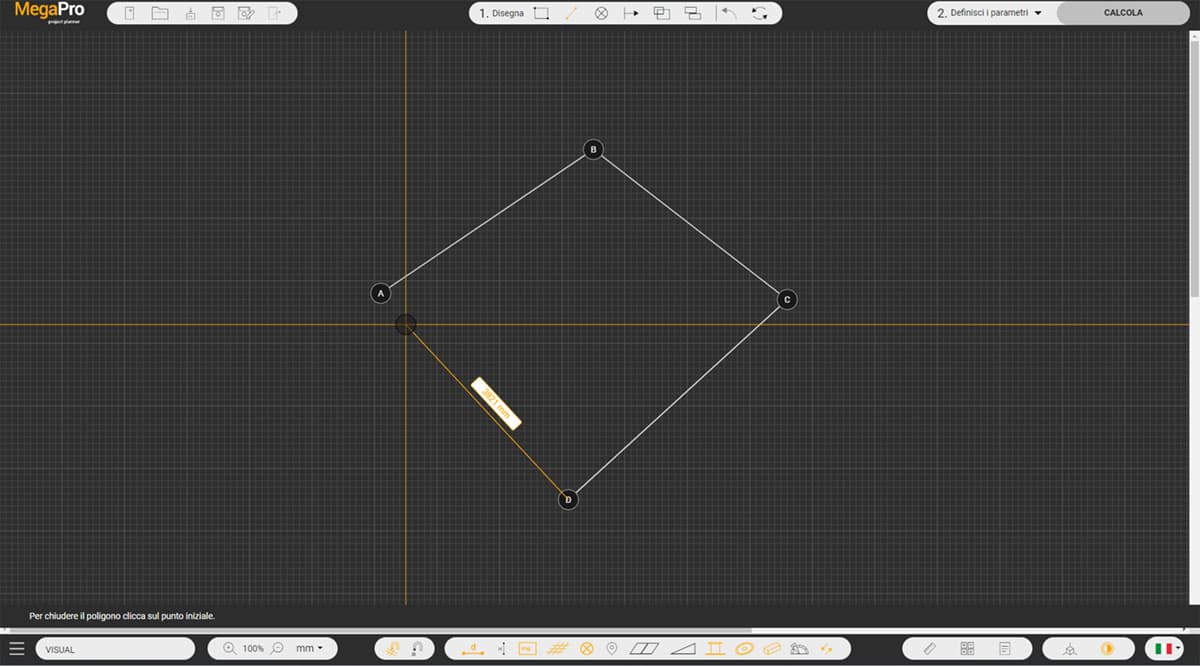
Task: Click the VISUAL text field
Action: click(x=115, y=648)
